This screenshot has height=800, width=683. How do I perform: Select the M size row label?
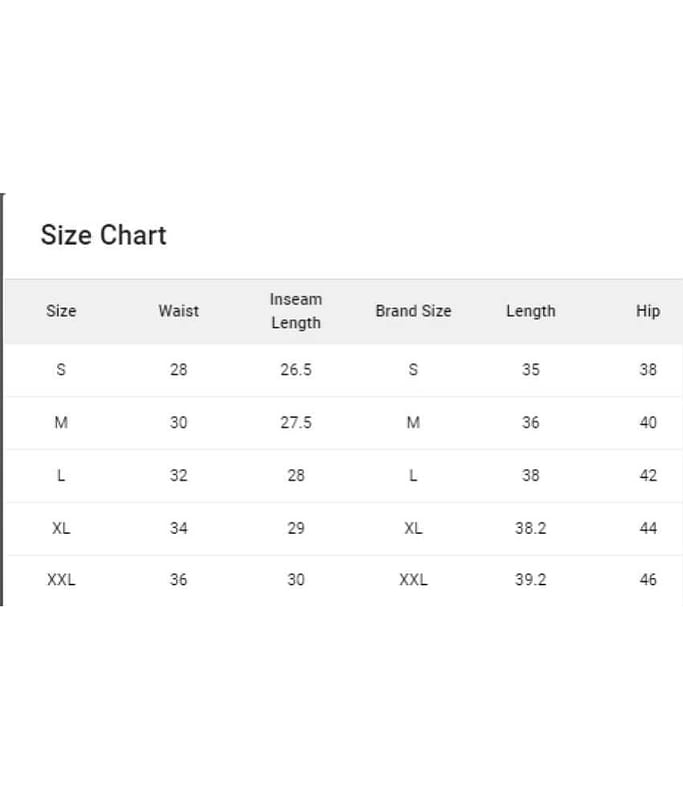[x=61, y=423]
